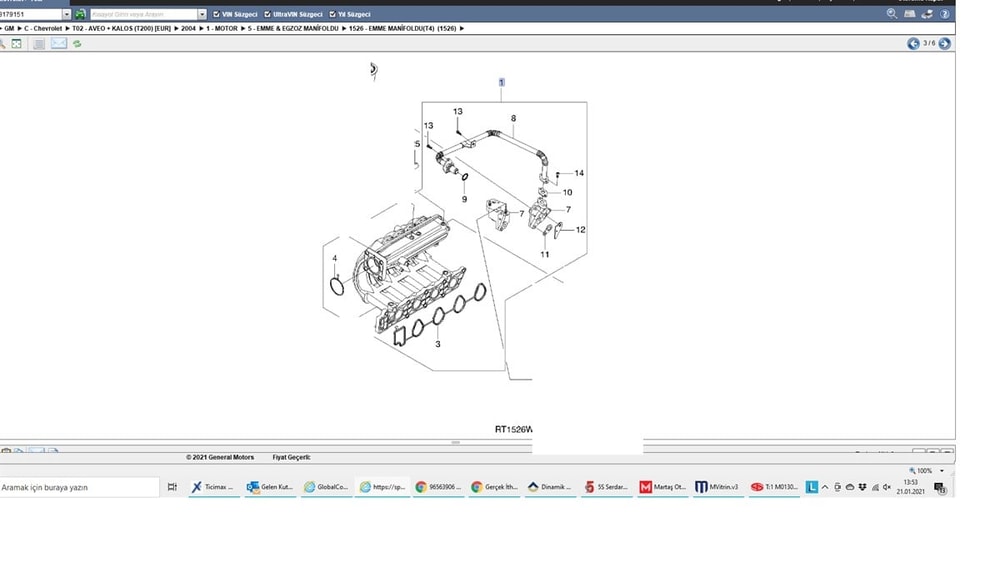This screenshot has width=1000, height=562.
Task: Open the magnifier search icon at top right
Action: pos(892,13)
